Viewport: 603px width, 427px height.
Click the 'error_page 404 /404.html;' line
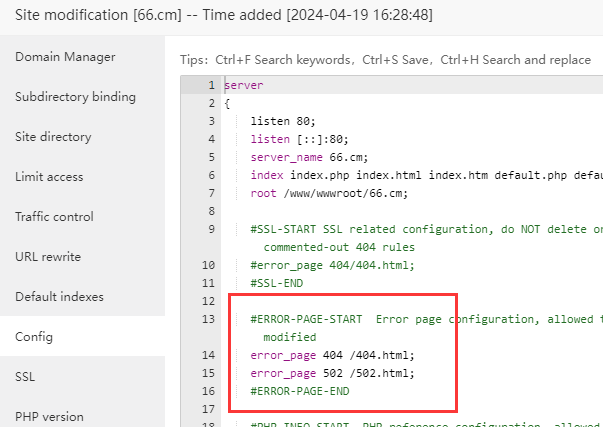[x=332, y=355]
